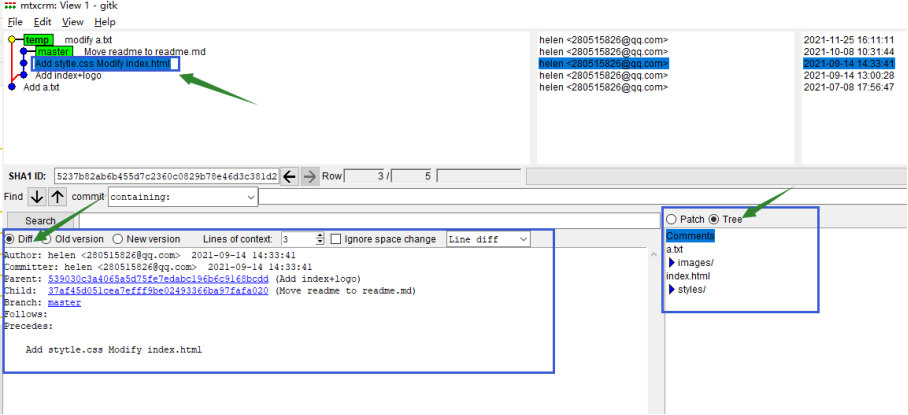Image resolution: width=908 pixels, height=415 pixels.
Task: Go back in history with left arrow
Action: pyautogui.click(x=290, y=177)
